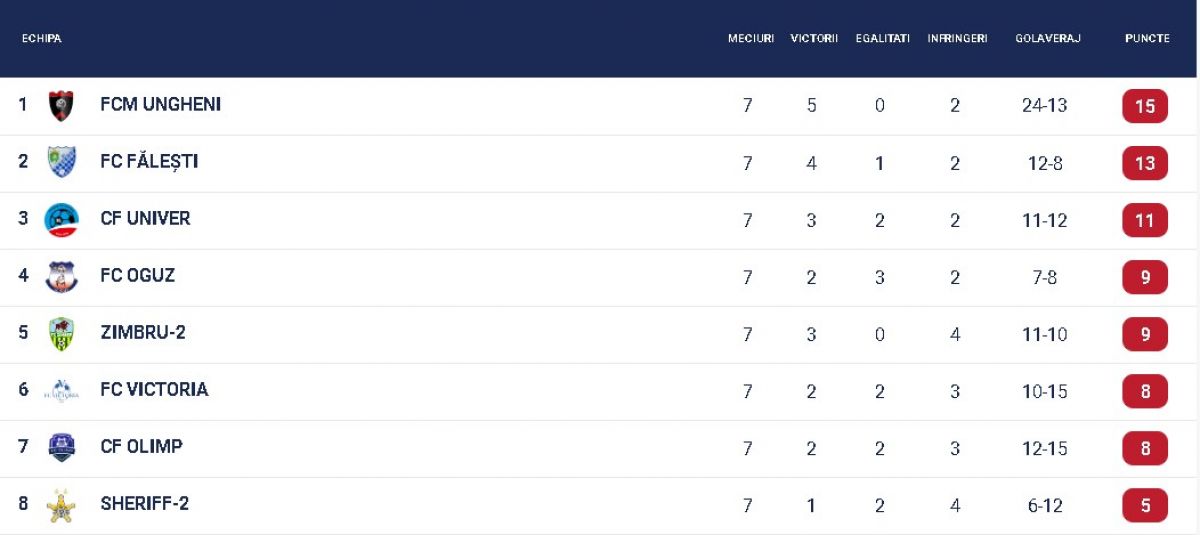Click the Zimbru-2 team crest
Screen dimensions: 1200x535
coord(61,333)
